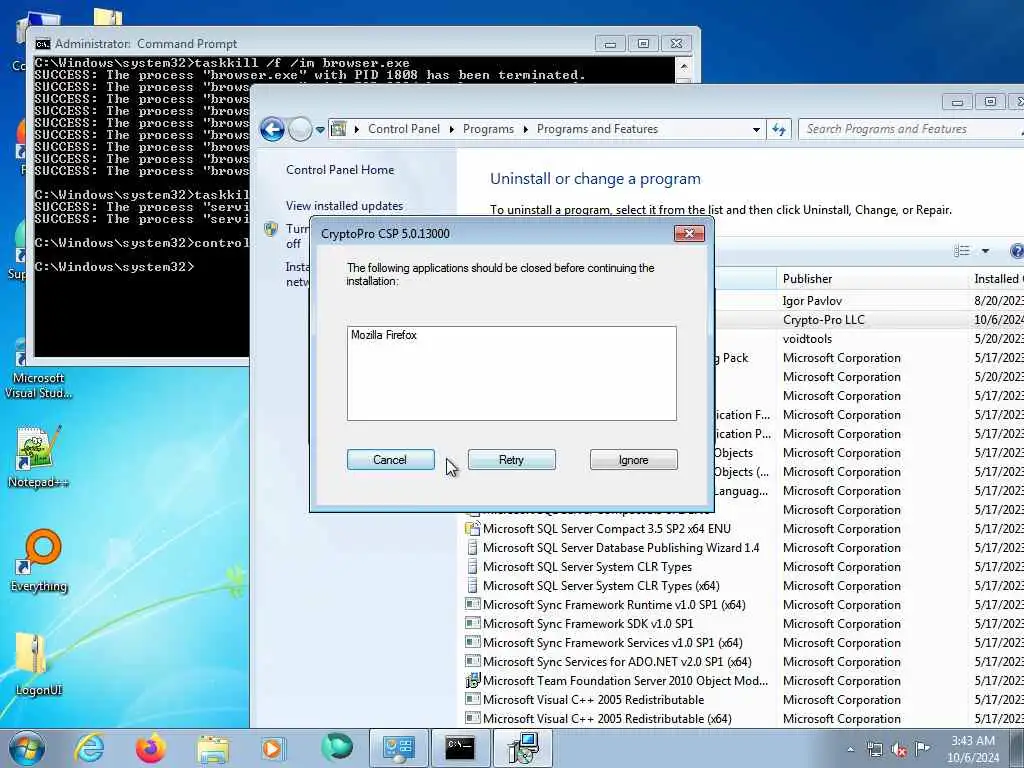Click the Search Programs and Features field
The width and height of the screenshot is (1024, 768).
(x=908, y=129)
